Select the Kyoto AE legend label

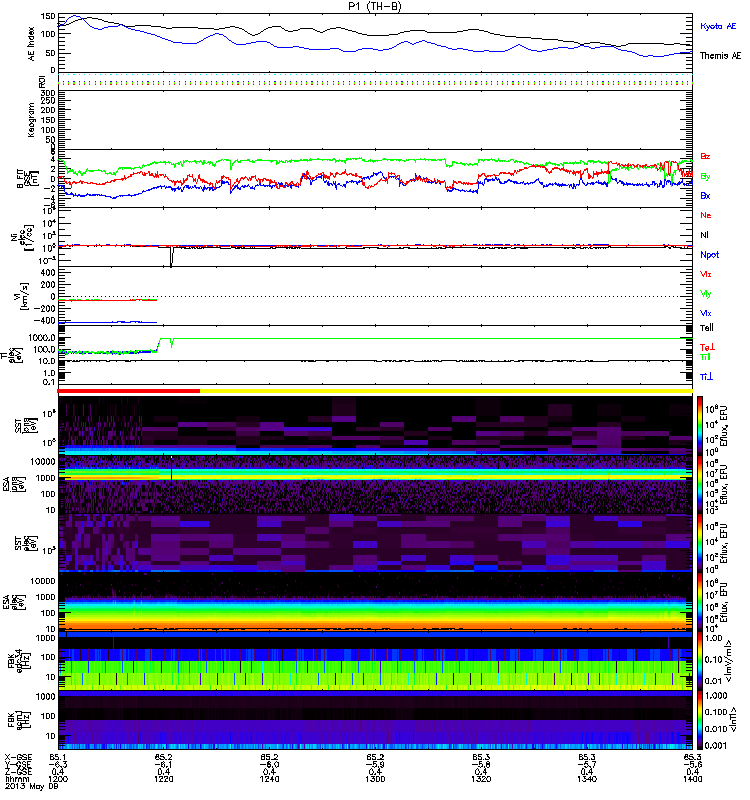click(x=717, y=25)
